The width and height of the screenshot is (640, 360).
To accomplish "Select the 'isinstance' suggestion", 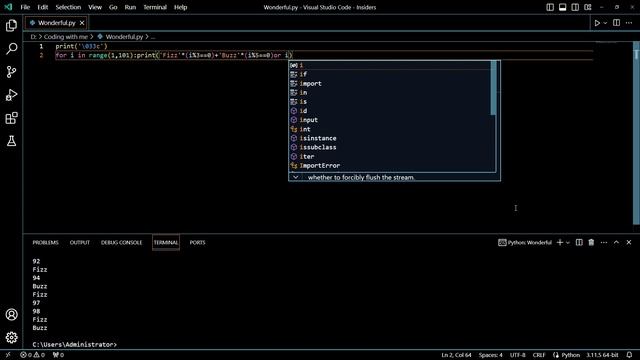I will 390,138.
